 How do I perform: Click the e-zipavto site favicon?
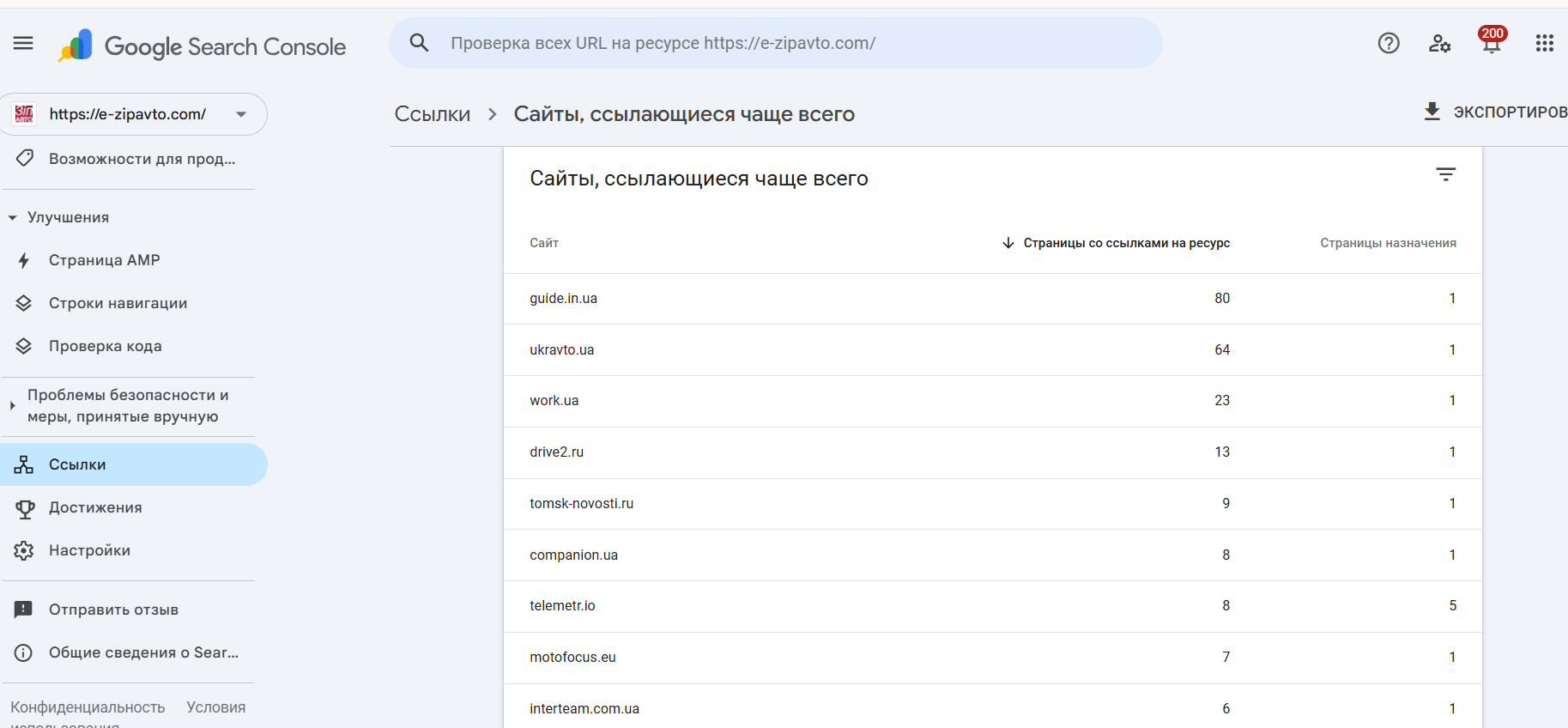(24, 114)
